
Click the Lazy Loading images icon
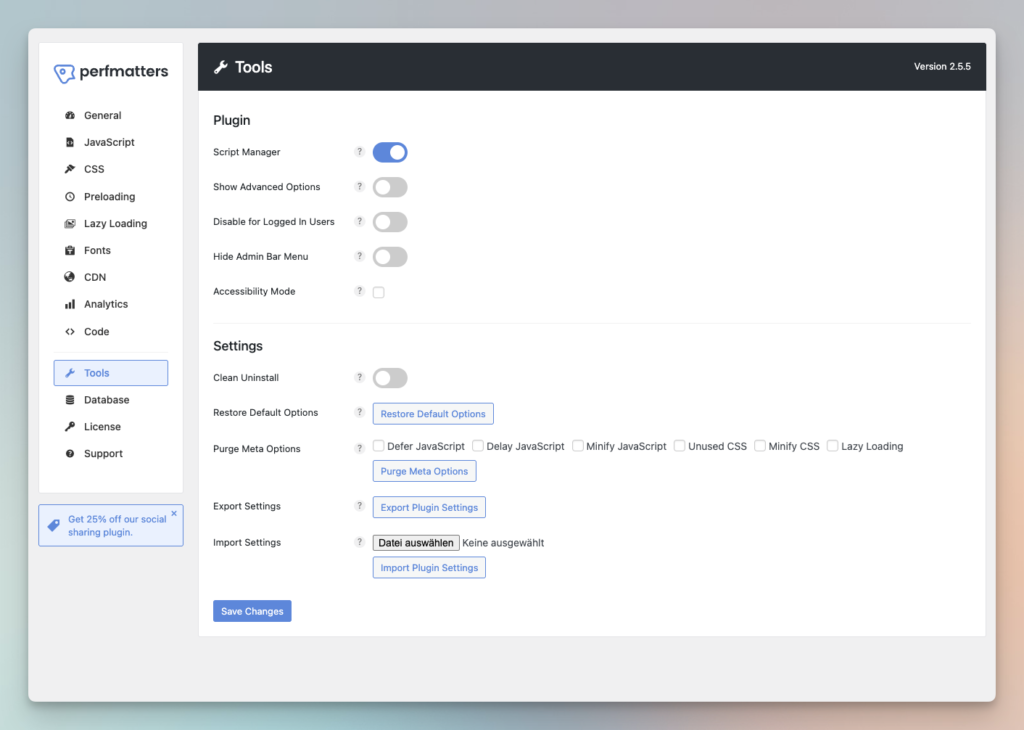coord(70,223)
